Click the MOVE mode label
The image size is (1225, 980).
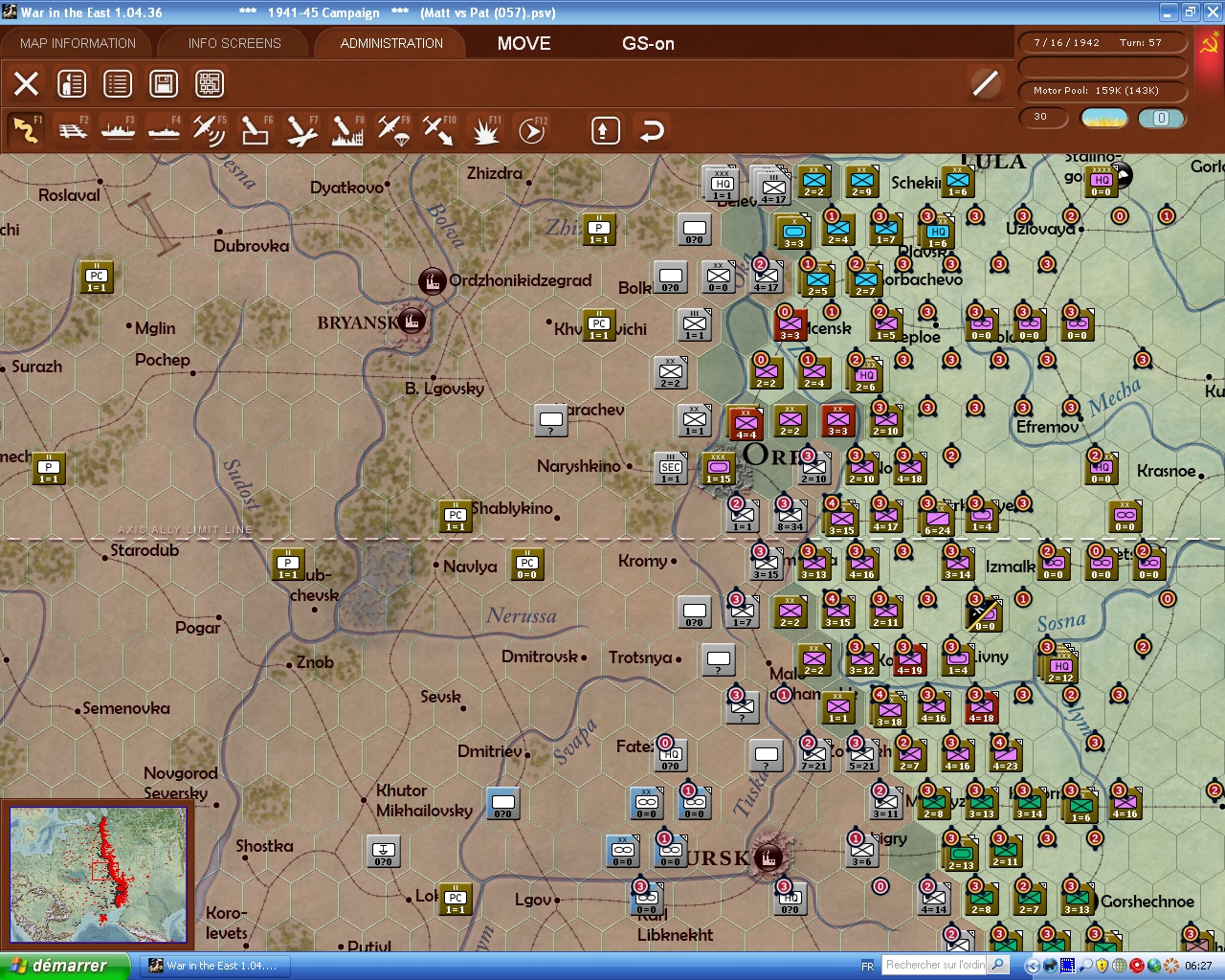pos(523,43)
